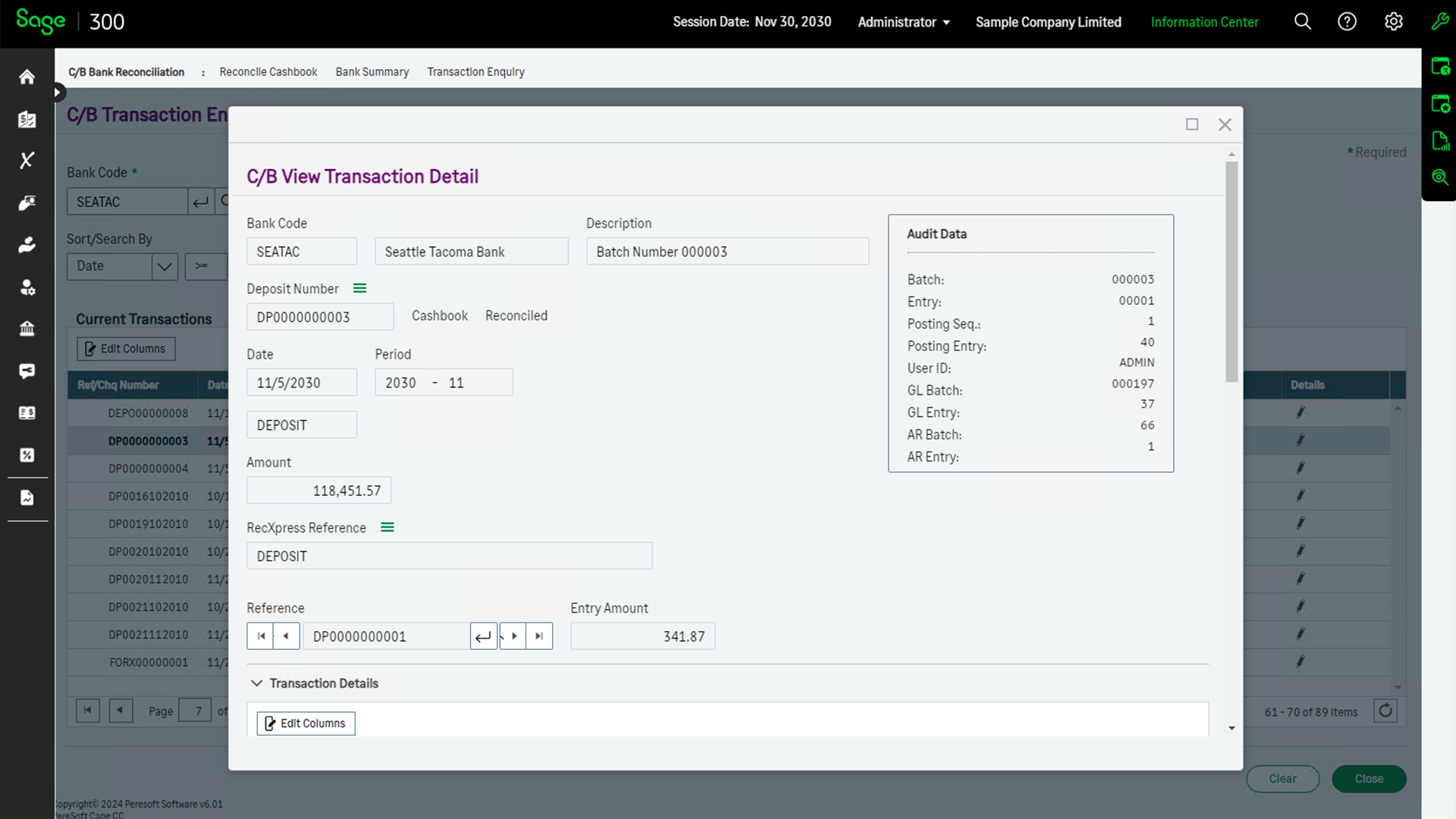Screen dimensions: 1456x819
Task: Open the RecXpress Reference options menu icon
Action: (387, 527)
